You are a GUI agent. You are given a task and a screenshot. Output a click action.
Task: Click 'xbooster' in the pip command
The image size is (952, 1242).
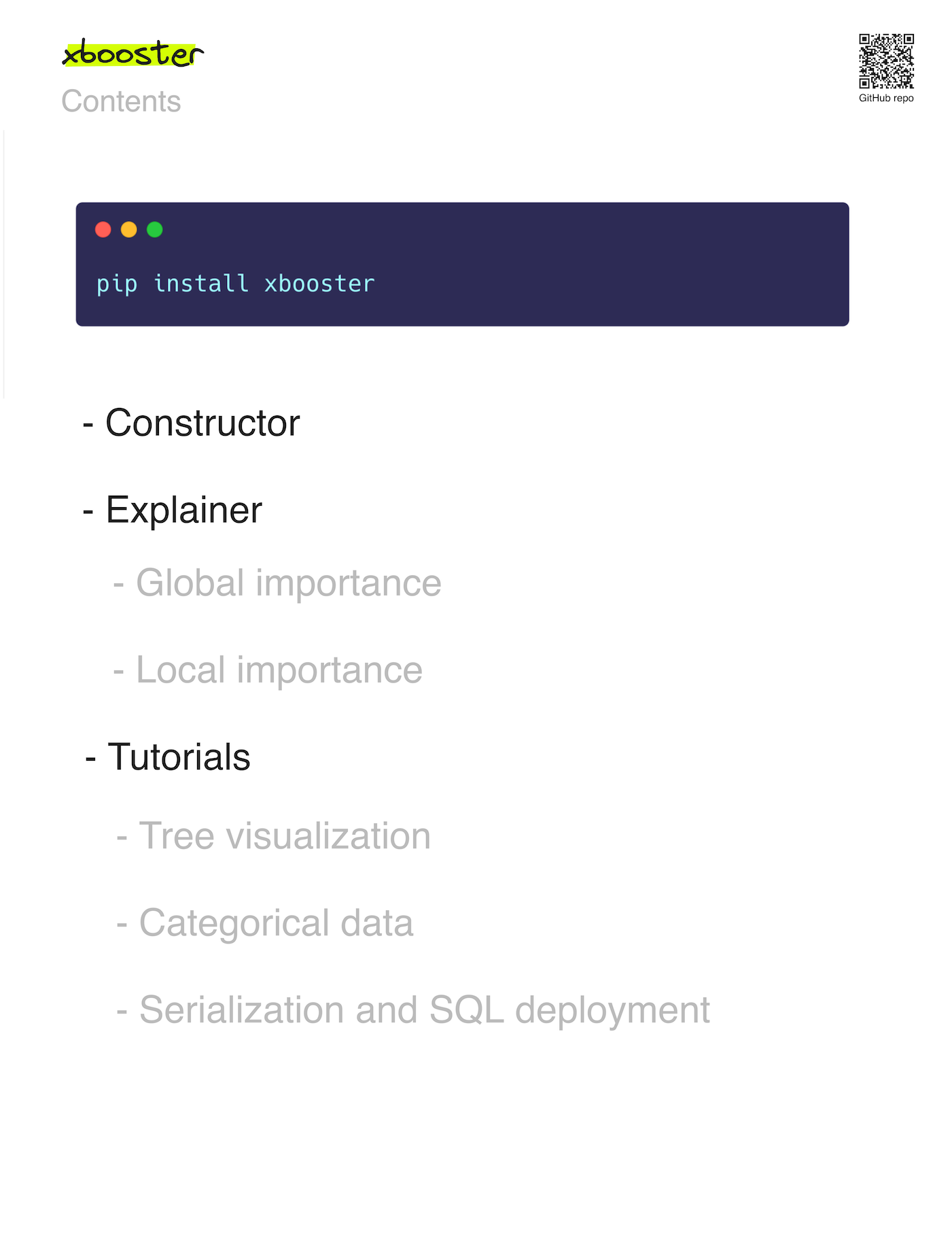[319, 283]
